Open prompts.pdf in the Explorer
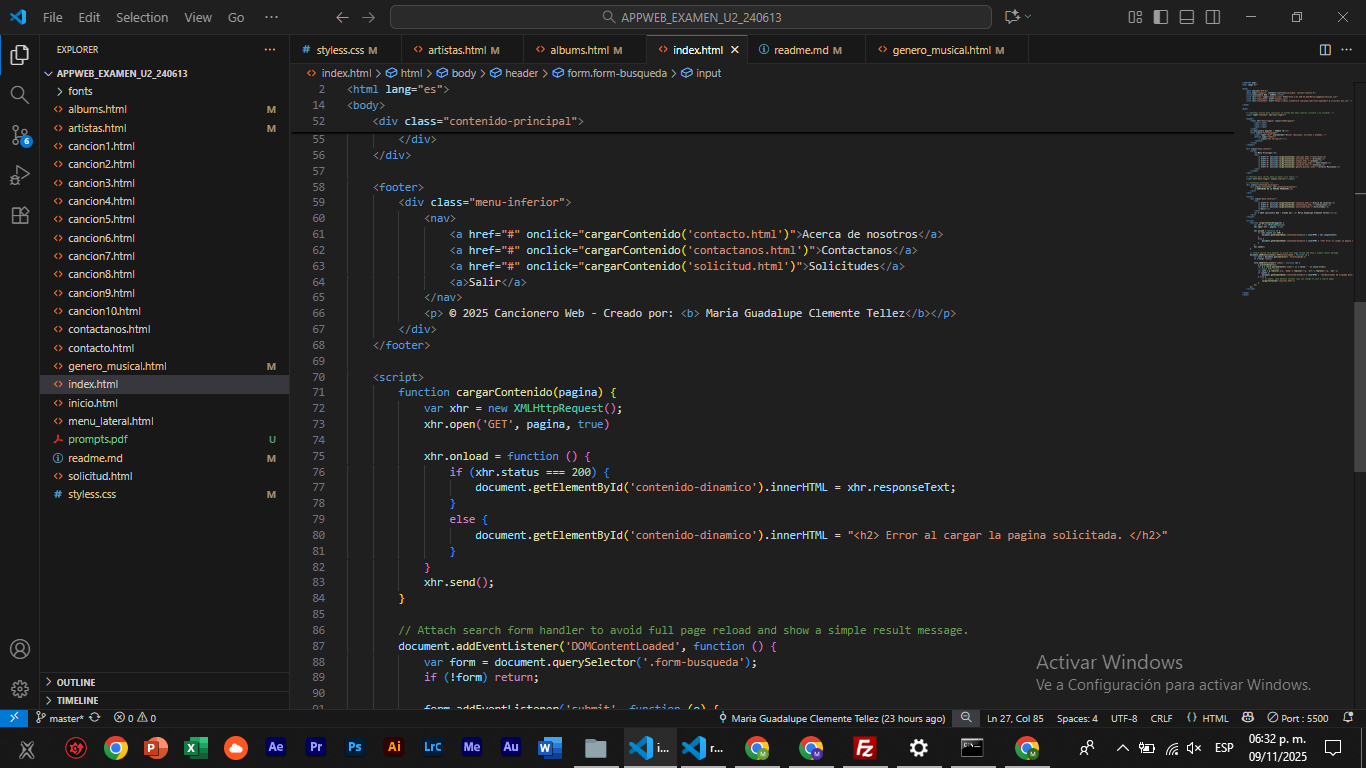Image resolution: width=1366 pixels, height=768 pixels. click(97, 439)
